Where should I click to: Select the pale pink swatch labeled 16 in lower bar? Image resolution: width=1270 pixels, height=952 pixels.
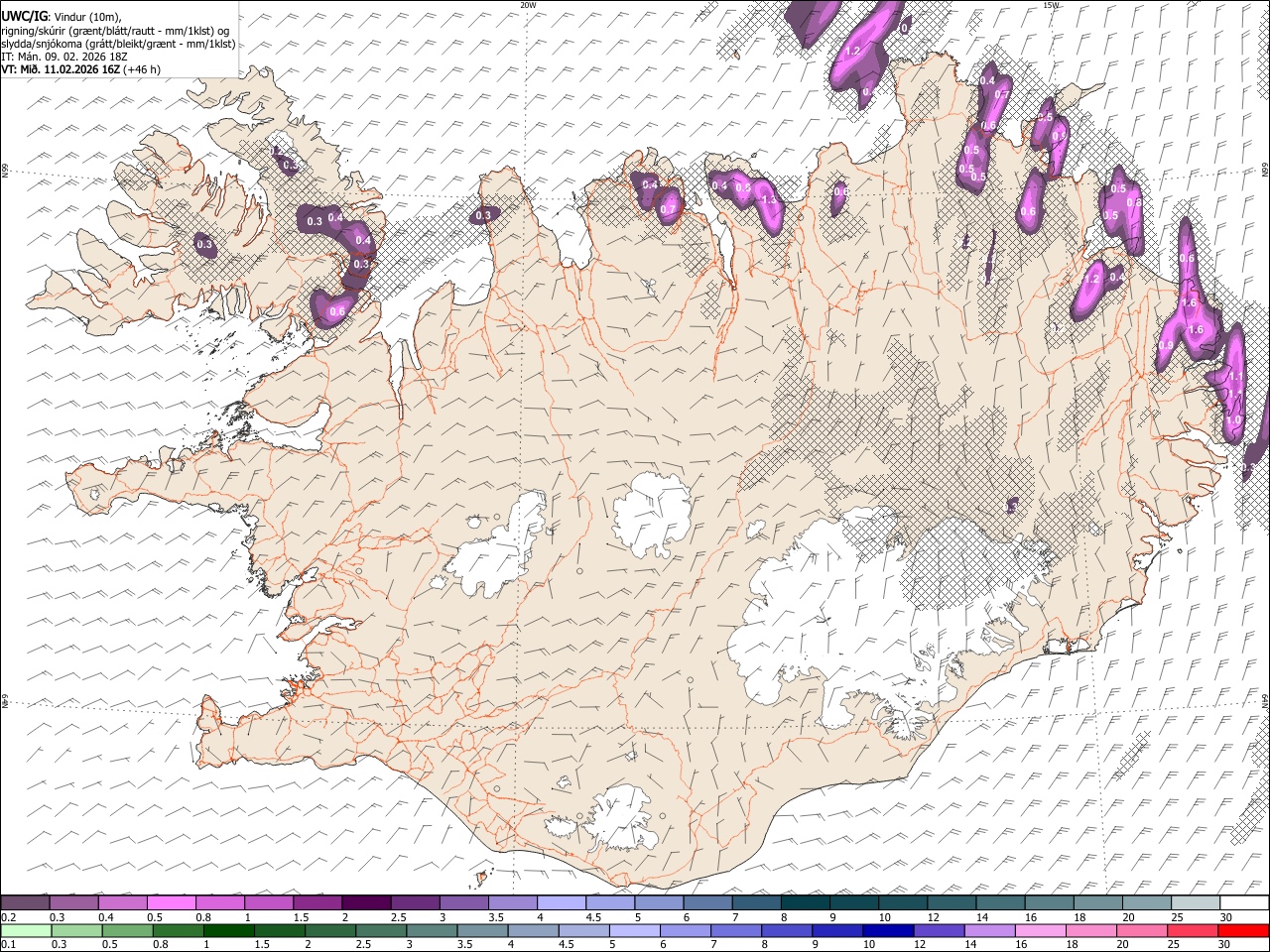(x=1040, y=930)
